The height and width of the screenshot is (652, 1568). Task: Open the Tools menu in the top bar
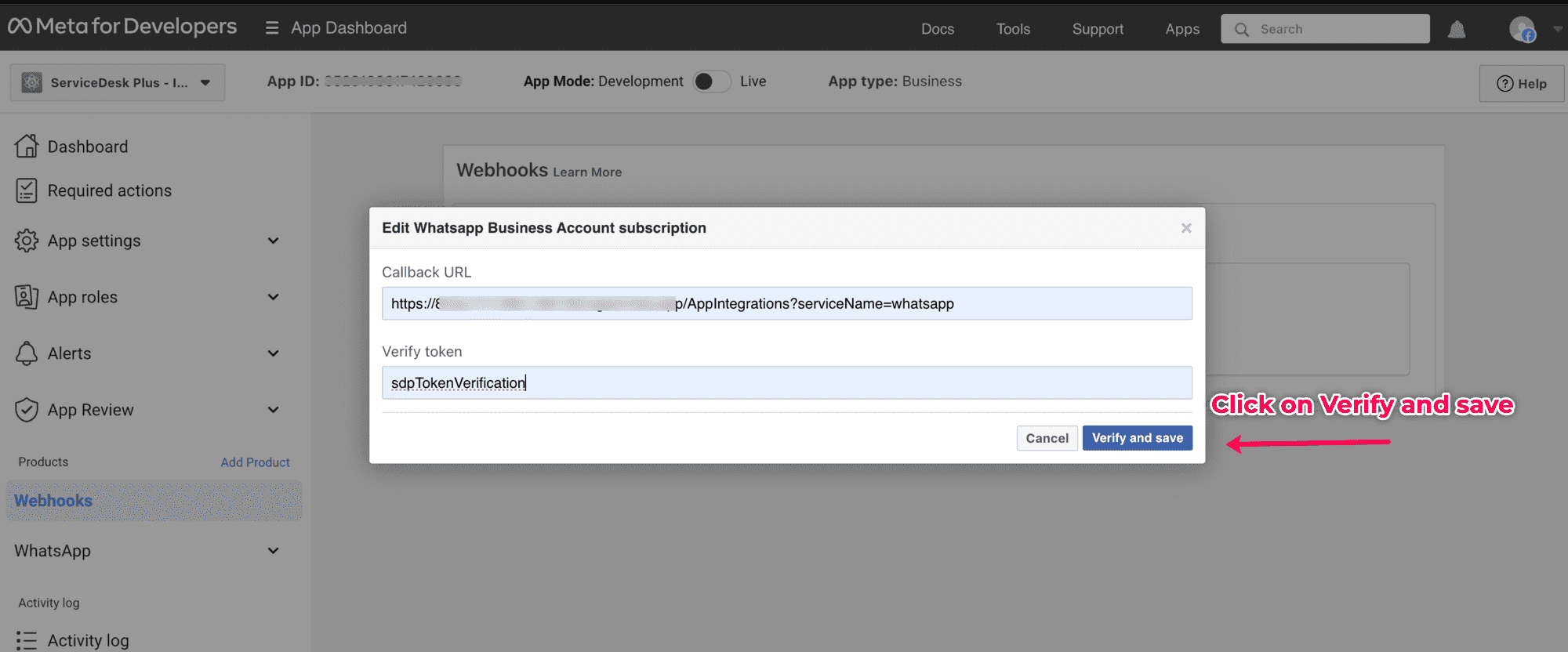[x=1013, y=29]
